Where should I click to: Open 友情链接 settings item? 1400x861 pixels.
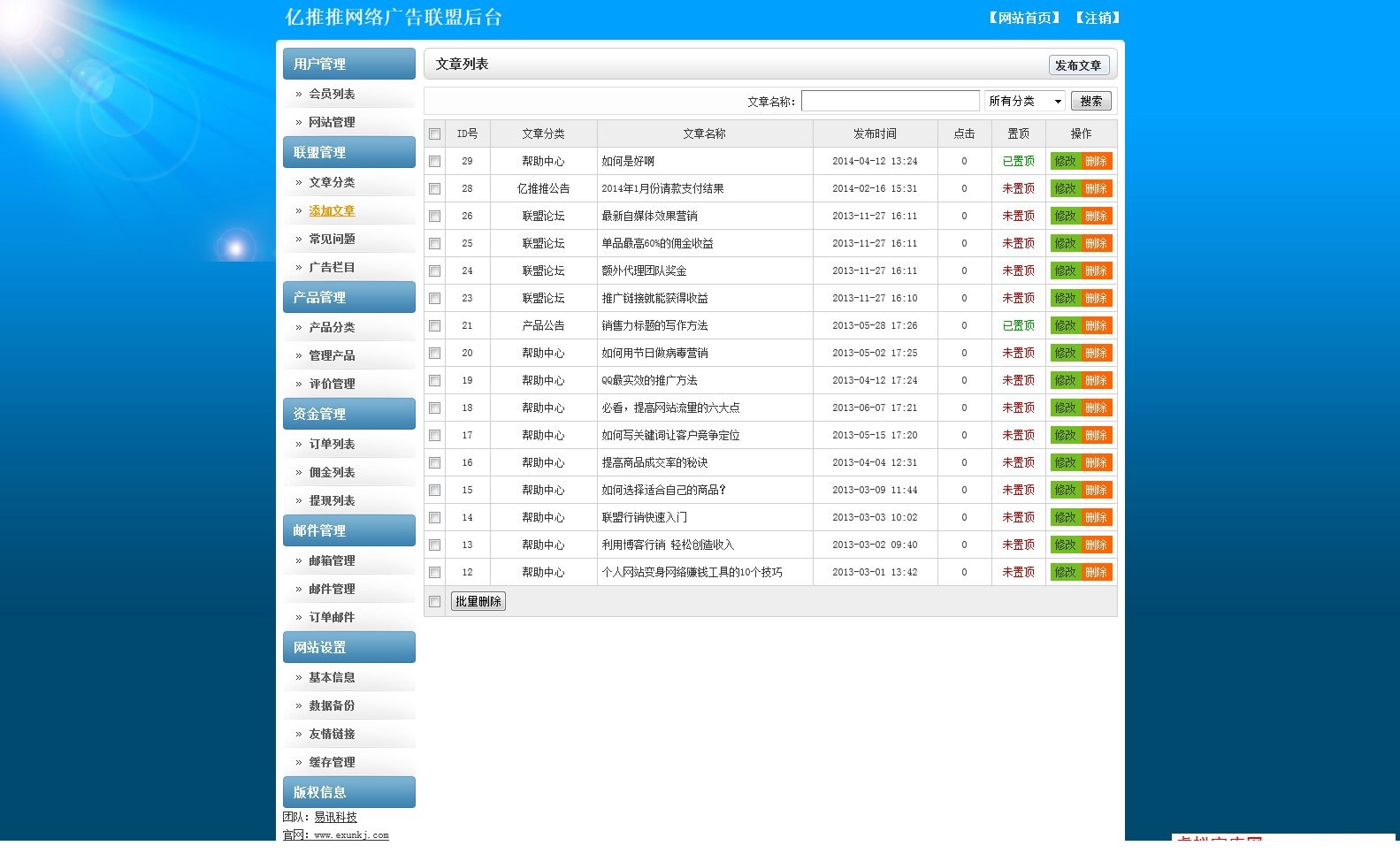click(x=332, y=734)
